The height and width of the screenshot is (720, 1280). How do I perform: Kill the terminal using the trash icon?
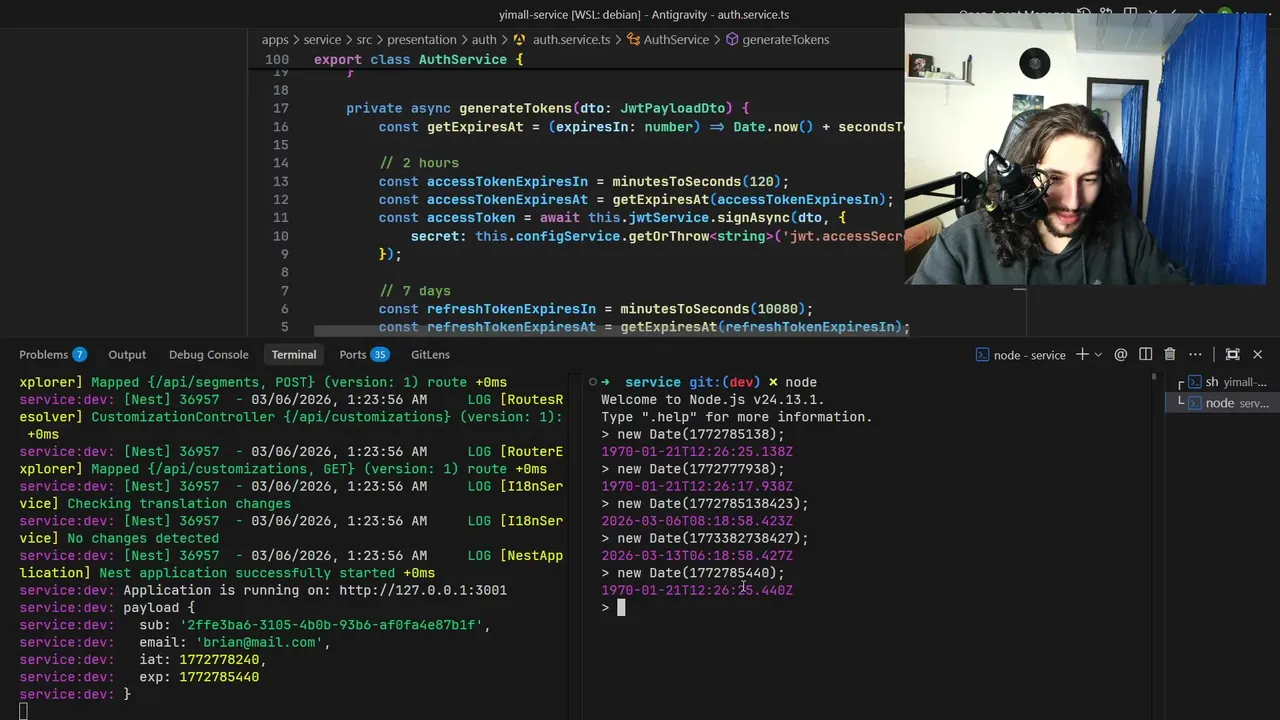pos(1170,354)
